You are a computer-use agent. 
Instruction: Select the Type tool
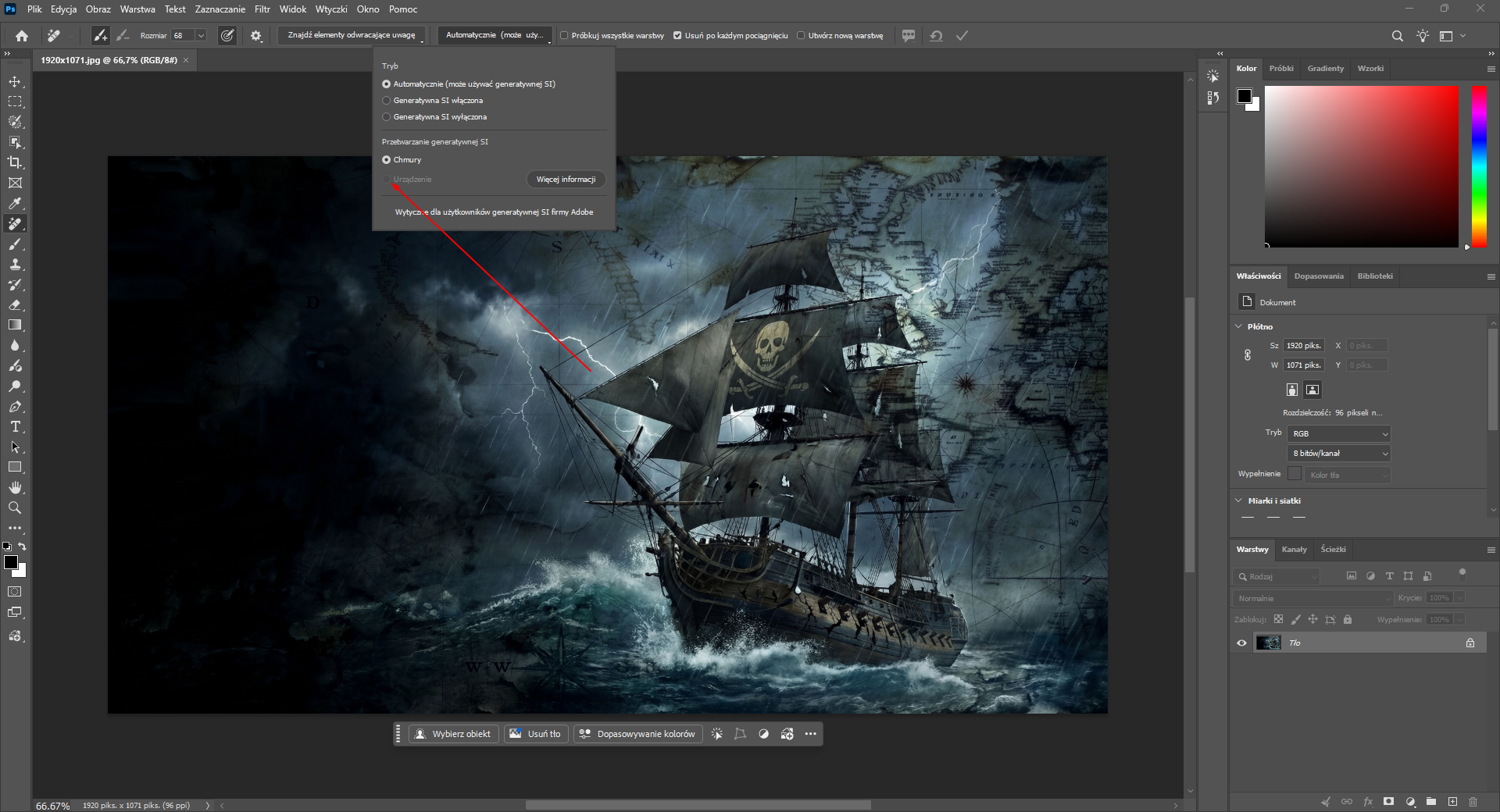point(15,427)
